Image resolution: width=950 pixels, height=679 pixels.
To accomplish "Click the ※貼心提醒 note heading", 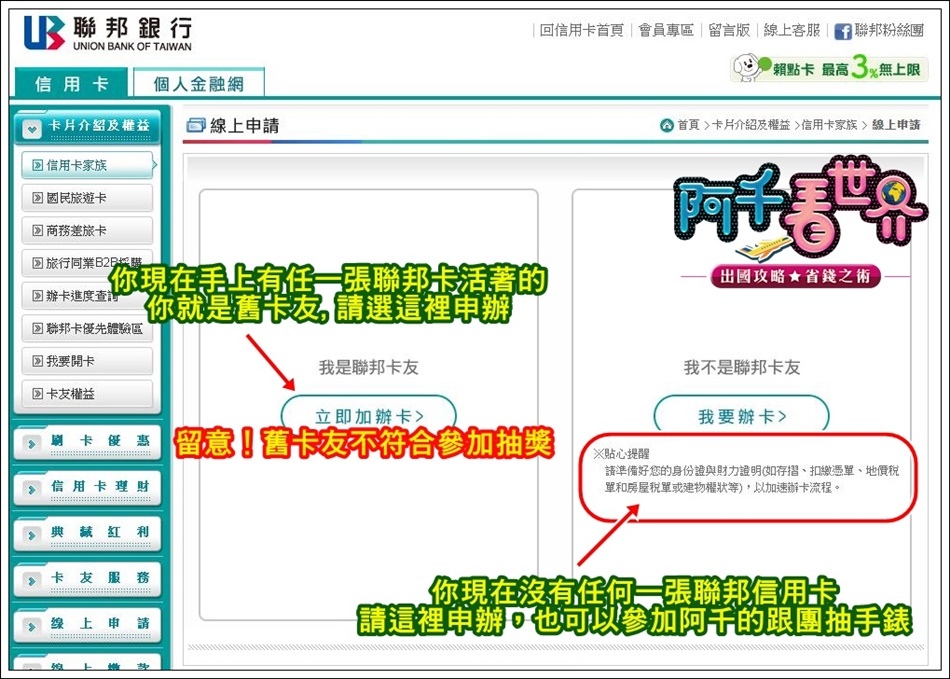I will point(620,453).
